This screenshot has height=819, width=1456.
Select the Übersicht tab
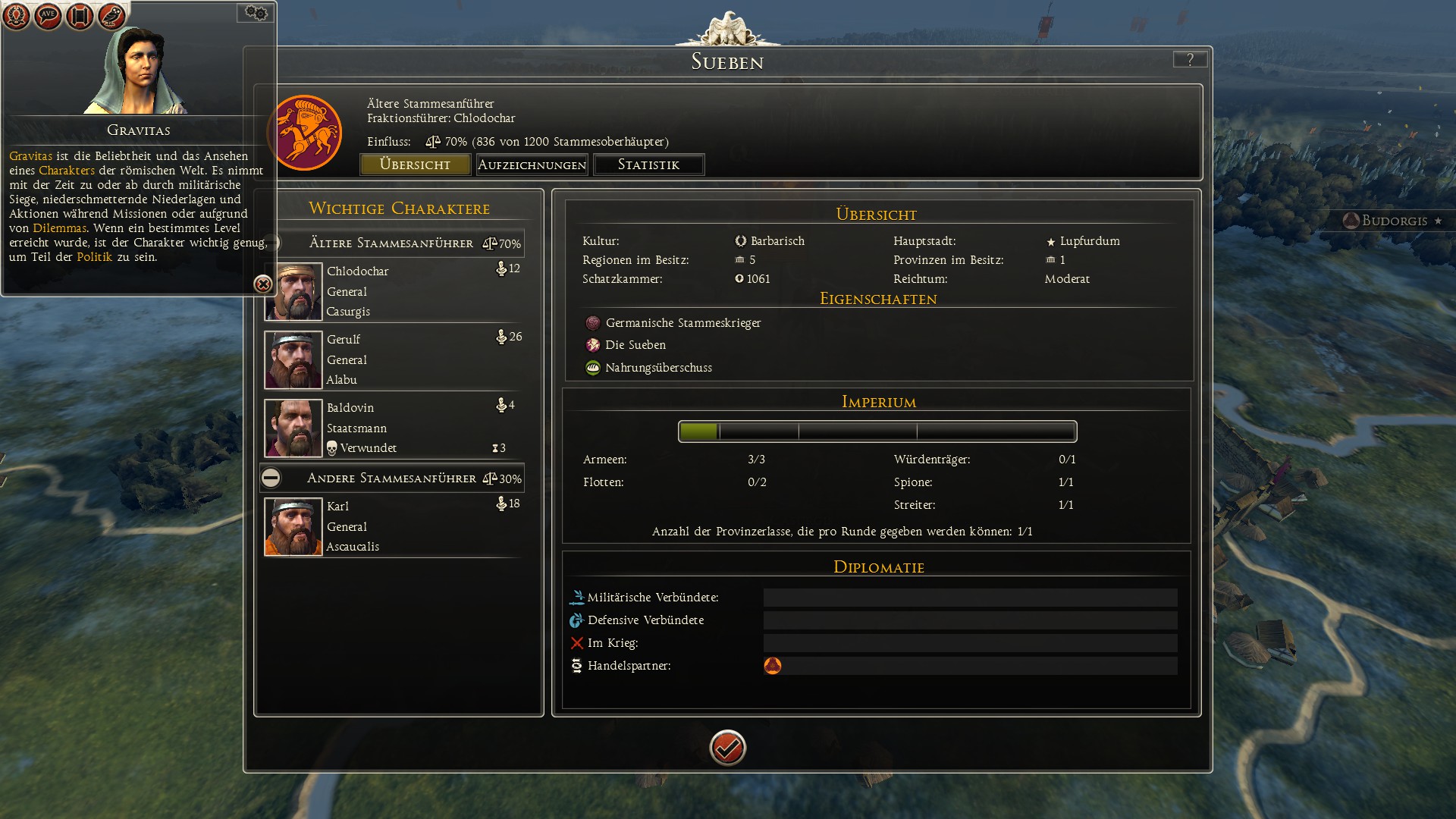tap(415, 165)
